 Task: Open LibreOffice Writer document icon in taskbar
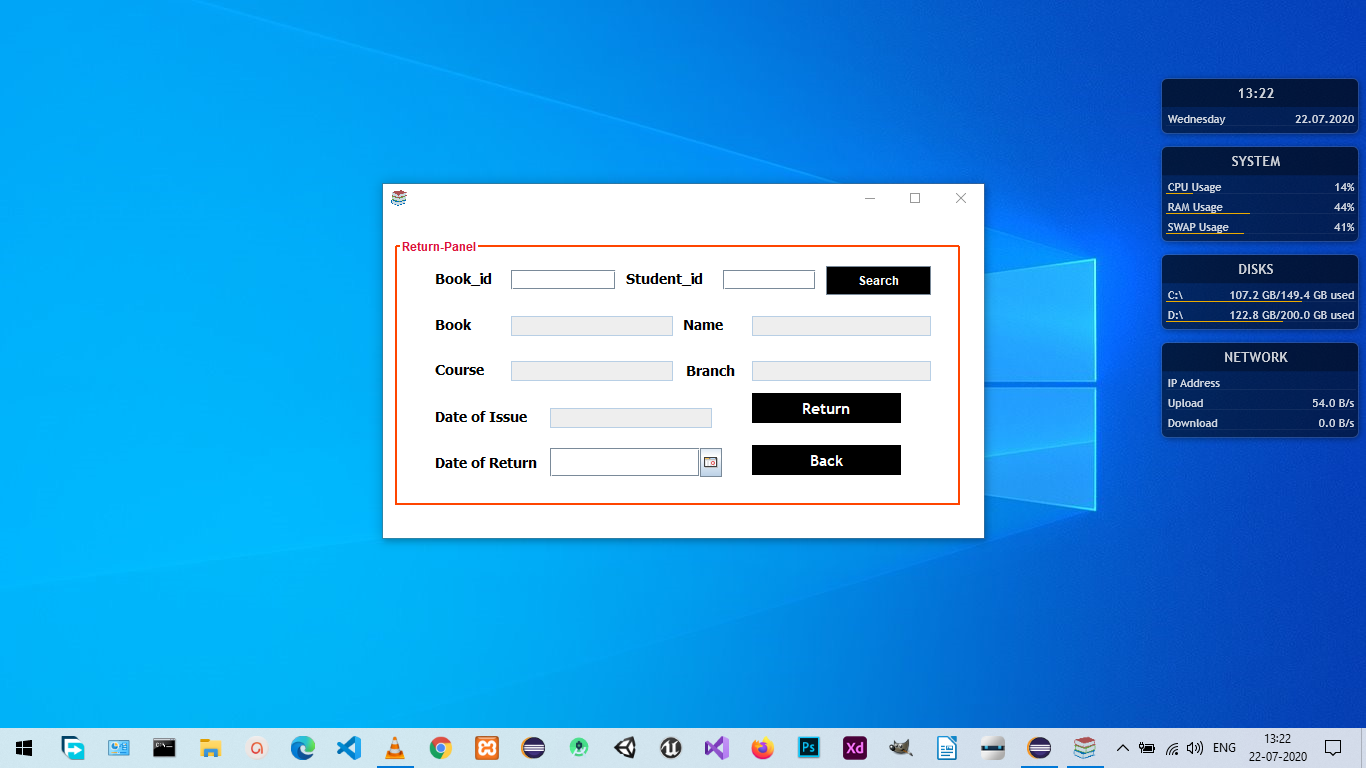tap(947, 747)
